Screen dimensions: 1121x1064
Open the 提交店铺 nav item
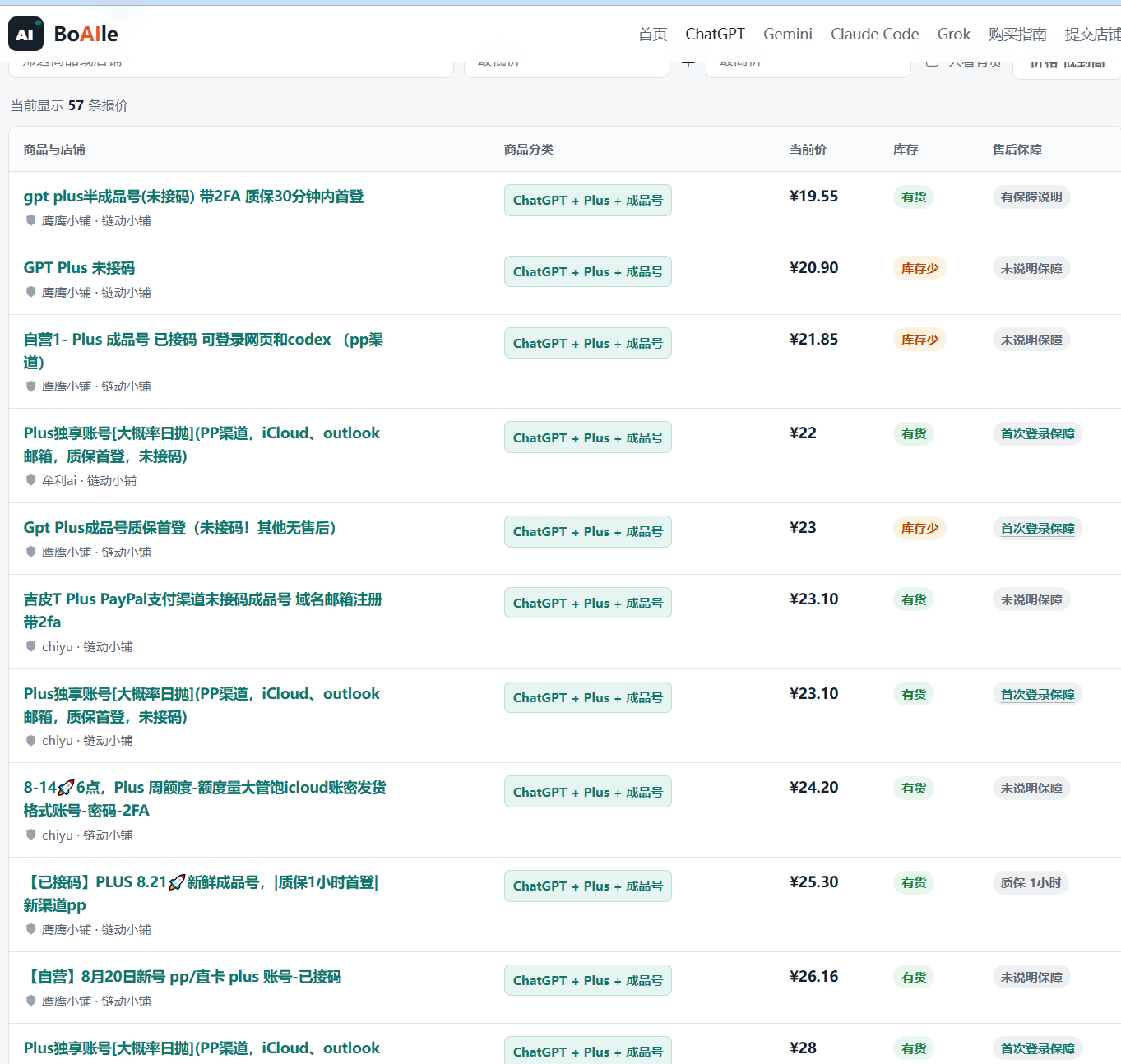[x=1093, y=34]
